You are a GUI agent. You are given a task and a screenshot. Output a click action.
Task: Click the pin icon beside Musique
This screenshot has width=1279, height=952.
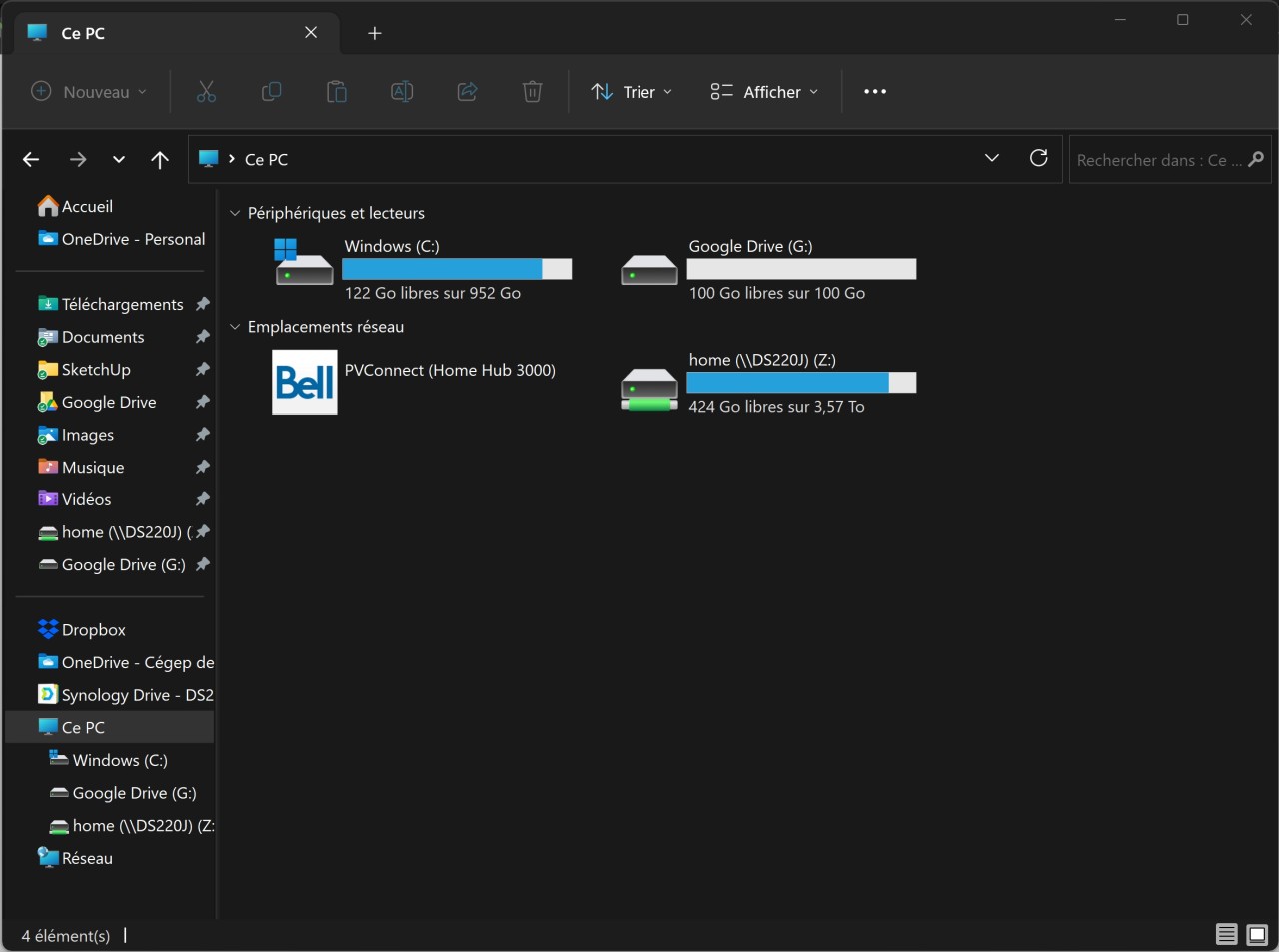coord(203,467)
